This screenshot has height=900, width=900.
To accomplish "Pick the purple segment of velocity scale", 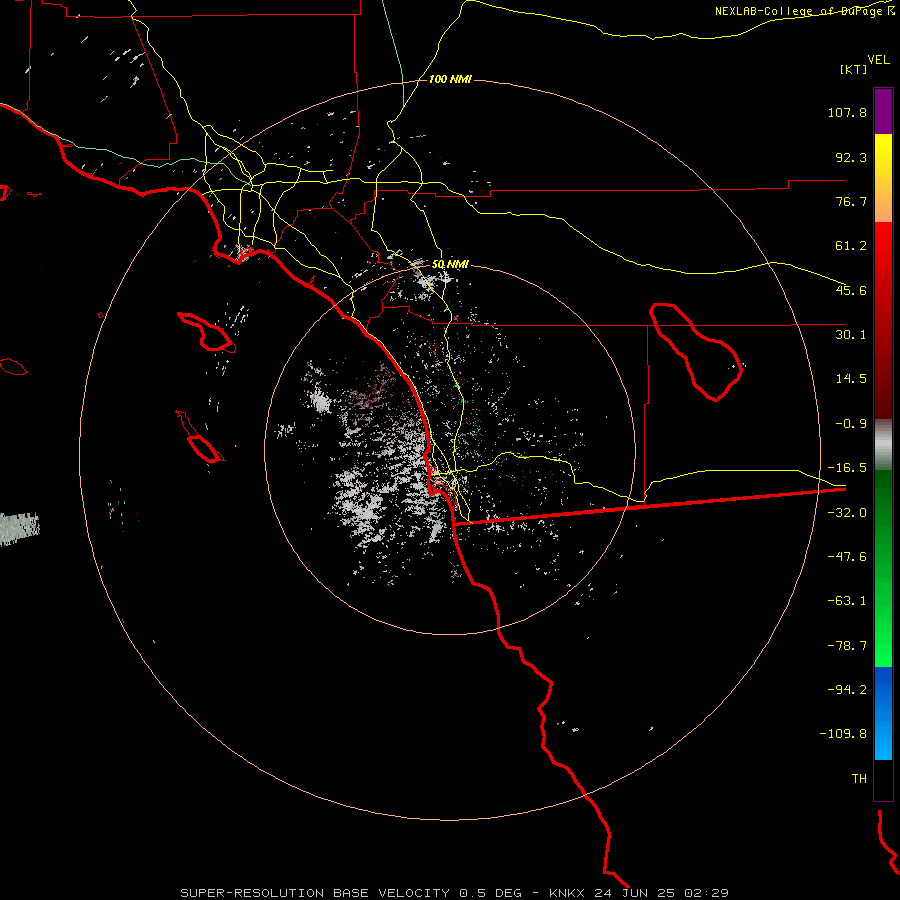I will point(883,111).
